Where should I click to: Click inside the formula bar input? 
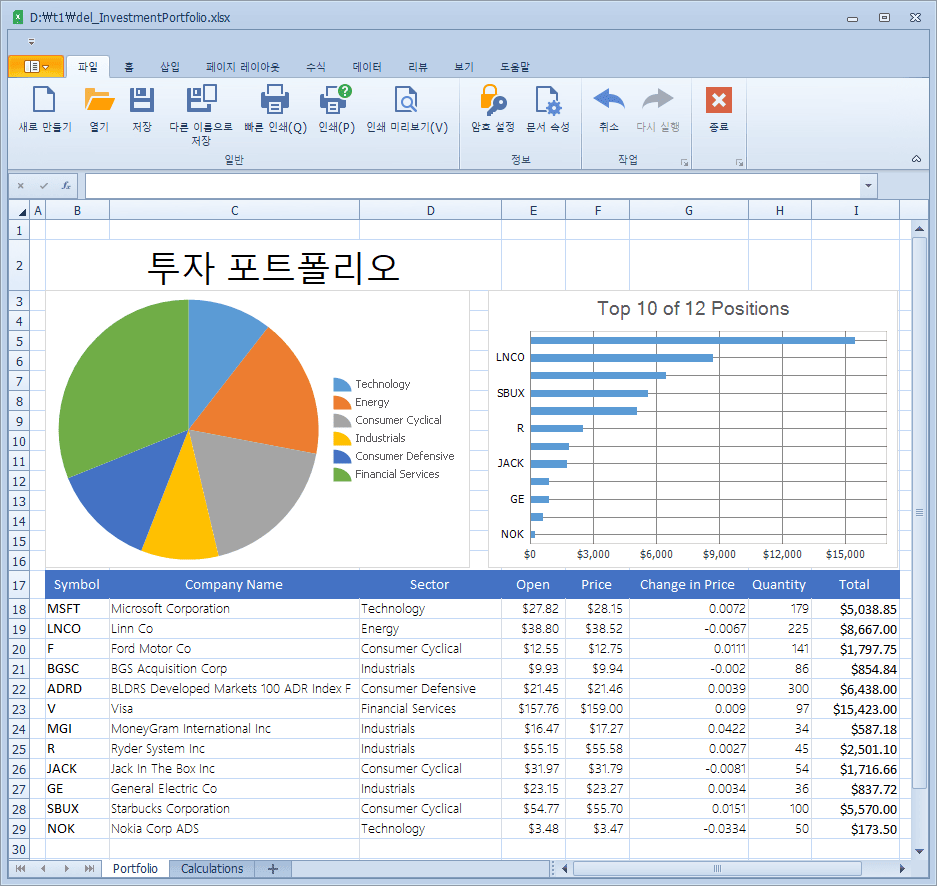pos(473,186)
